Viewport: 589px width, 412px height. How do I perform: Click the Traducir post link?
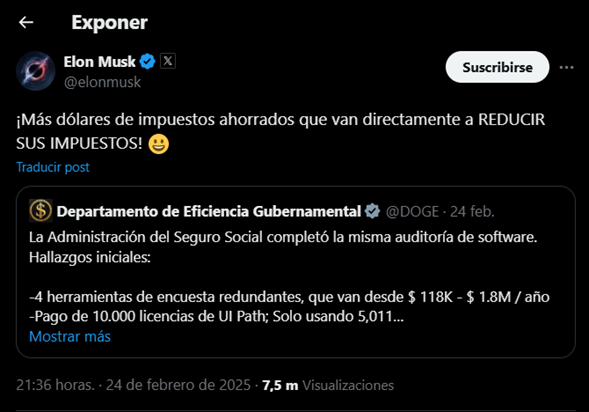[x=53, y=167]
